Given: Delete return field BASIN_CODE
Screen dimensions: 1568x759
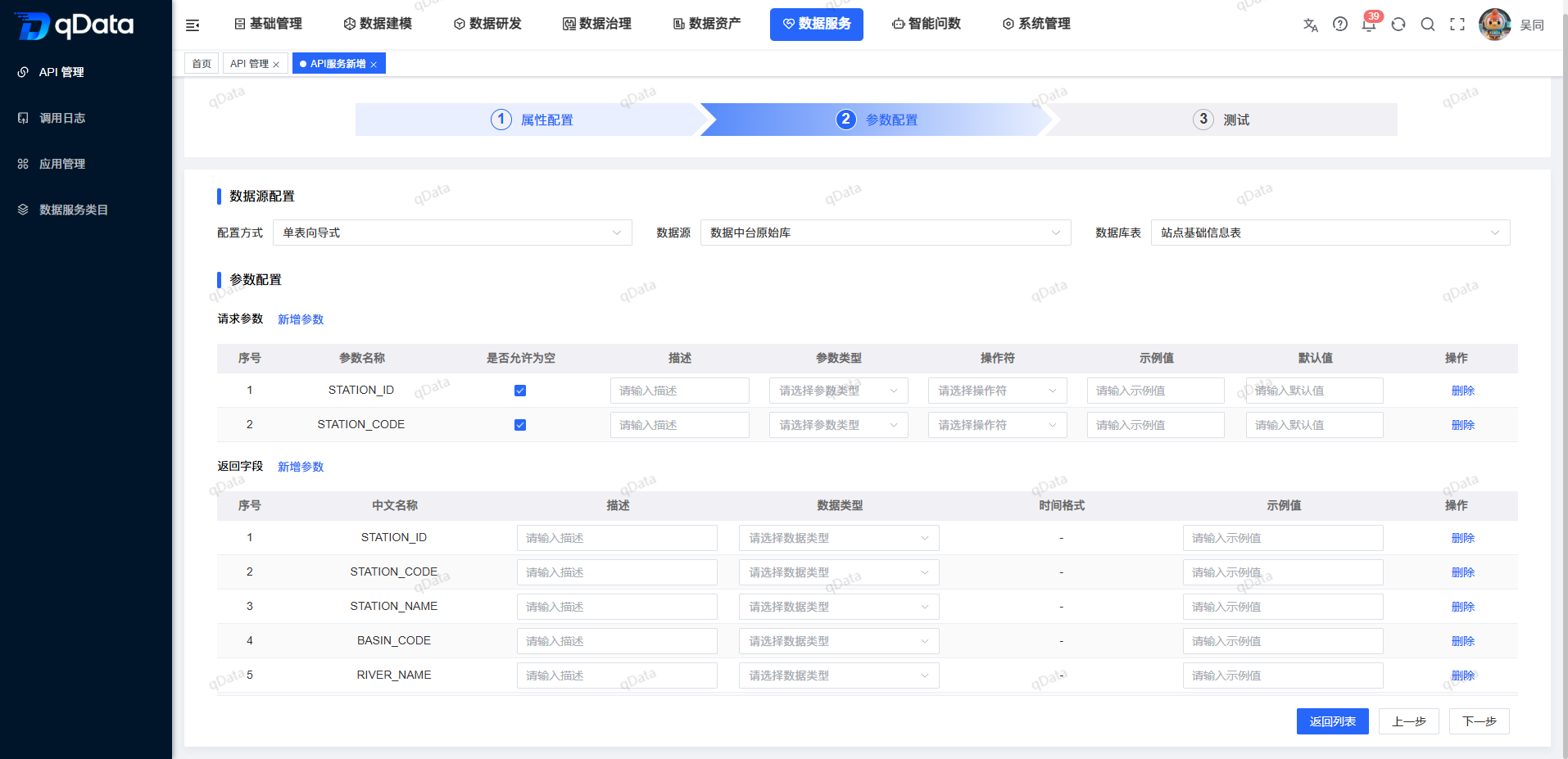Looking at the screenshot, I should pyautogui.click(x=1463, y=641).
